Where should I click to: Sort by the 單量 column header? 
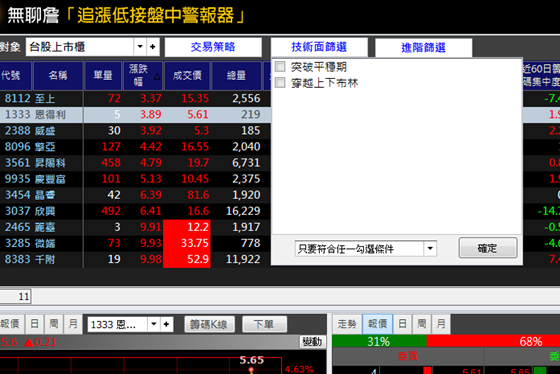[x=103, y=75]
